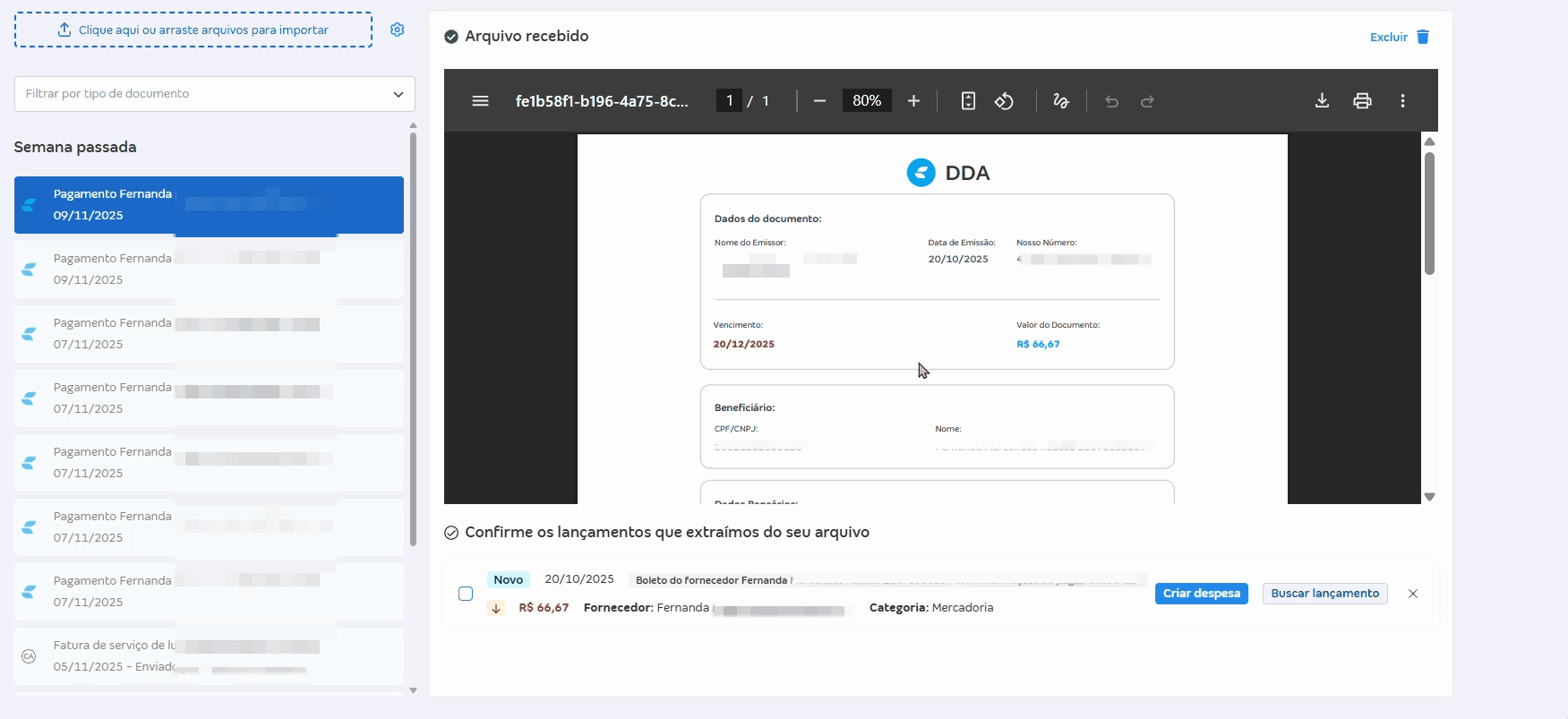This screenshot has height=719, width=1568.
Task: Click entry date 20/10/2025 beside Novo
Action: 579,579
